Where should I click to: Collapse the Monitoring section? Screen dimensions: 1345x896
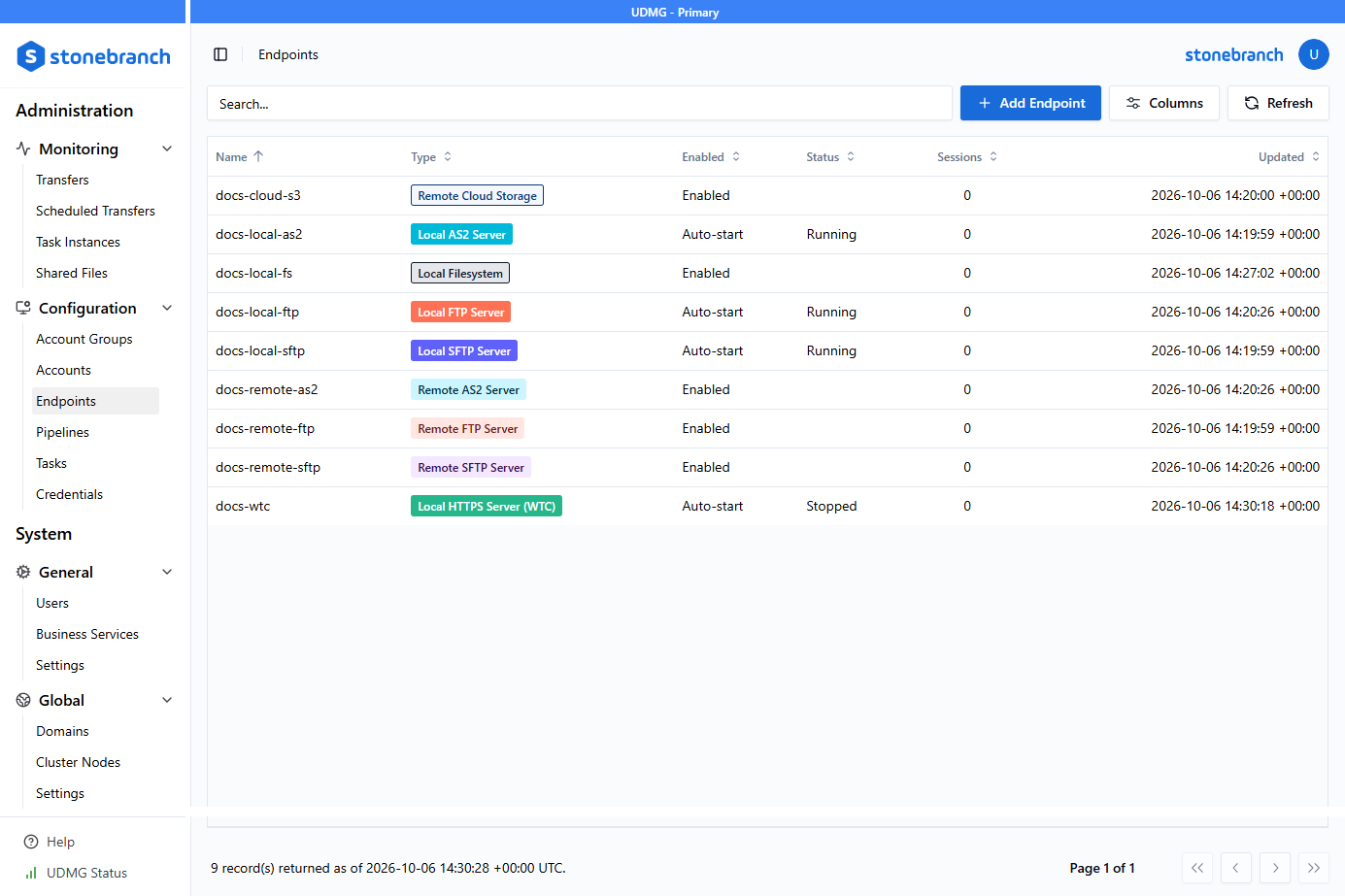167,149
